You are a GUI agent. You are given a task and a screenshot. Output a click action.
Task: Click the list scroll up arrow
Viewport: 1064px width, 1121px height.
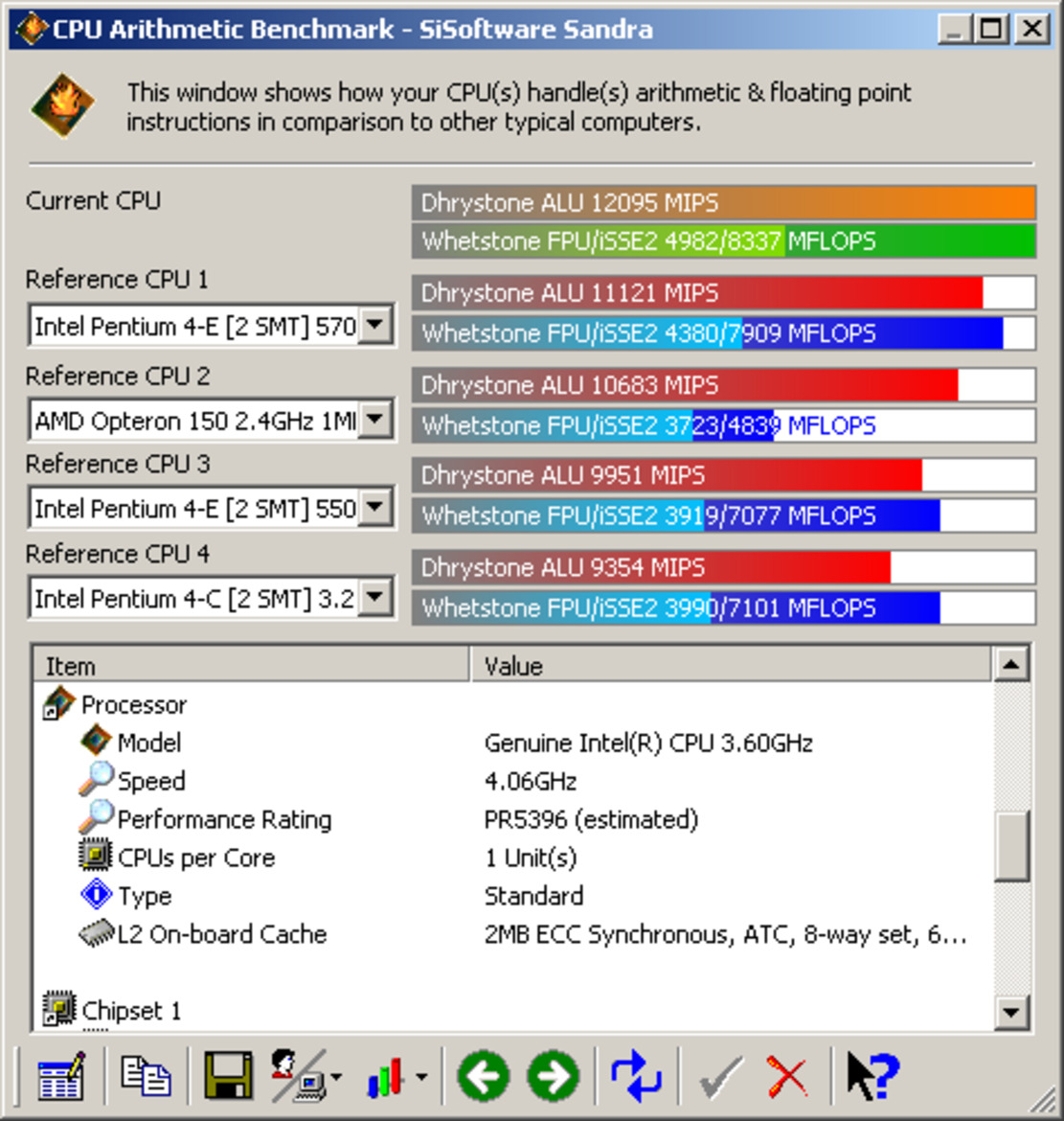click(x=1011, y=665)
